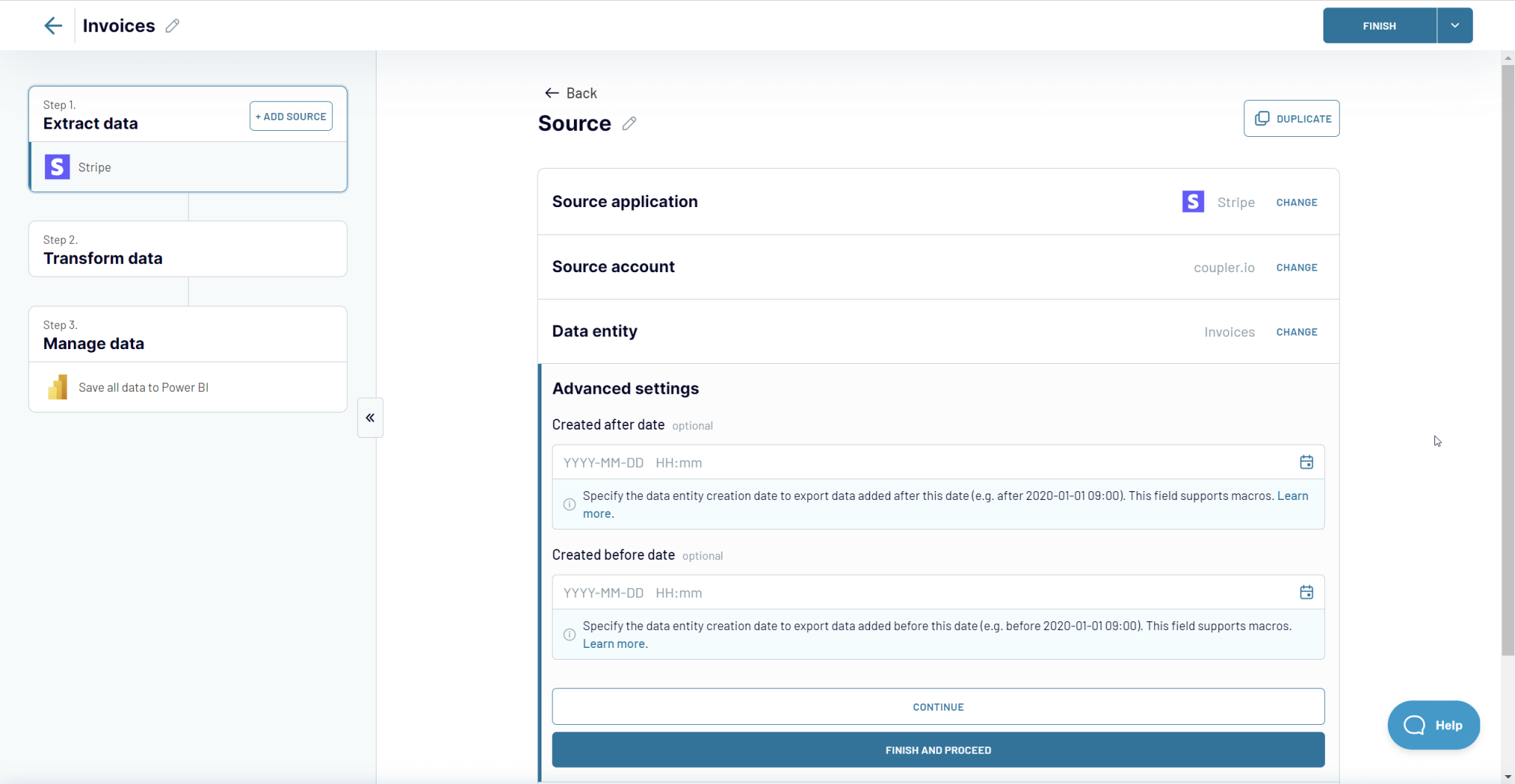The height and width of the screenshot is (784, 1515).
Task: Go back using the top-left arrow
Action: [x=53, y=25]
